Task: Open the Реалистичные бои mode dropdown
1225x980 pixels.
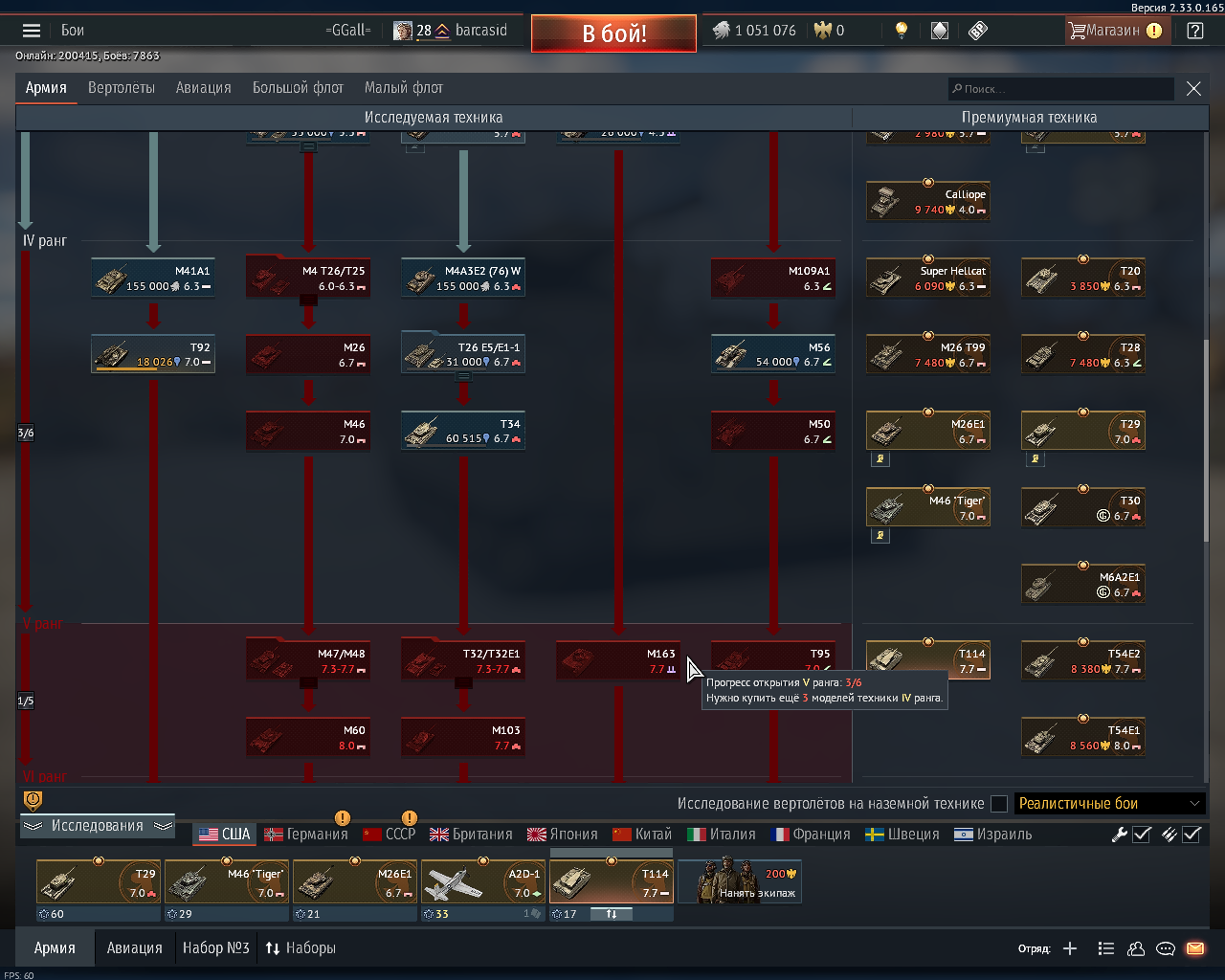Action: [1109, 804]
